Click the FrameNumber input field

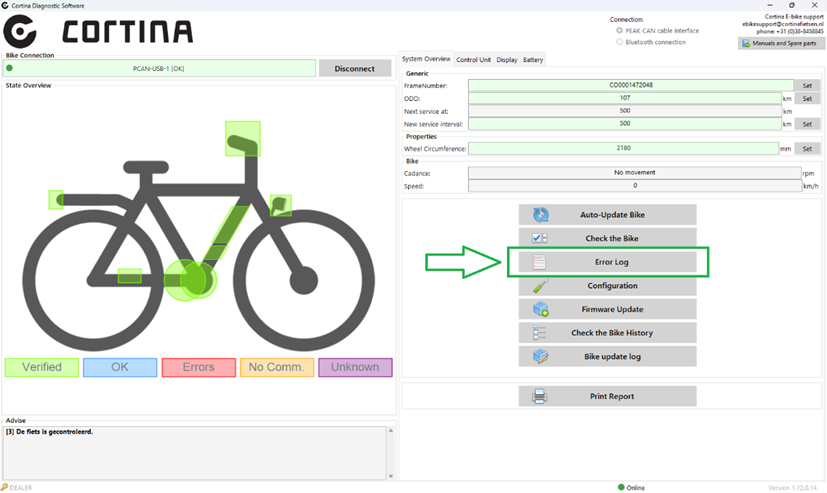point(631,85)
